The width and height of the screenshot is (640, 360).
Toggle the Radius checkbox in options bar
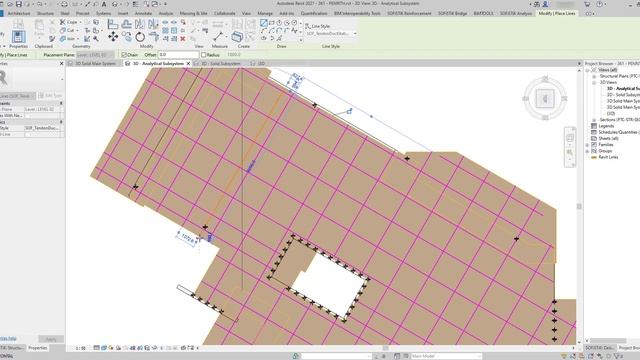204,55
